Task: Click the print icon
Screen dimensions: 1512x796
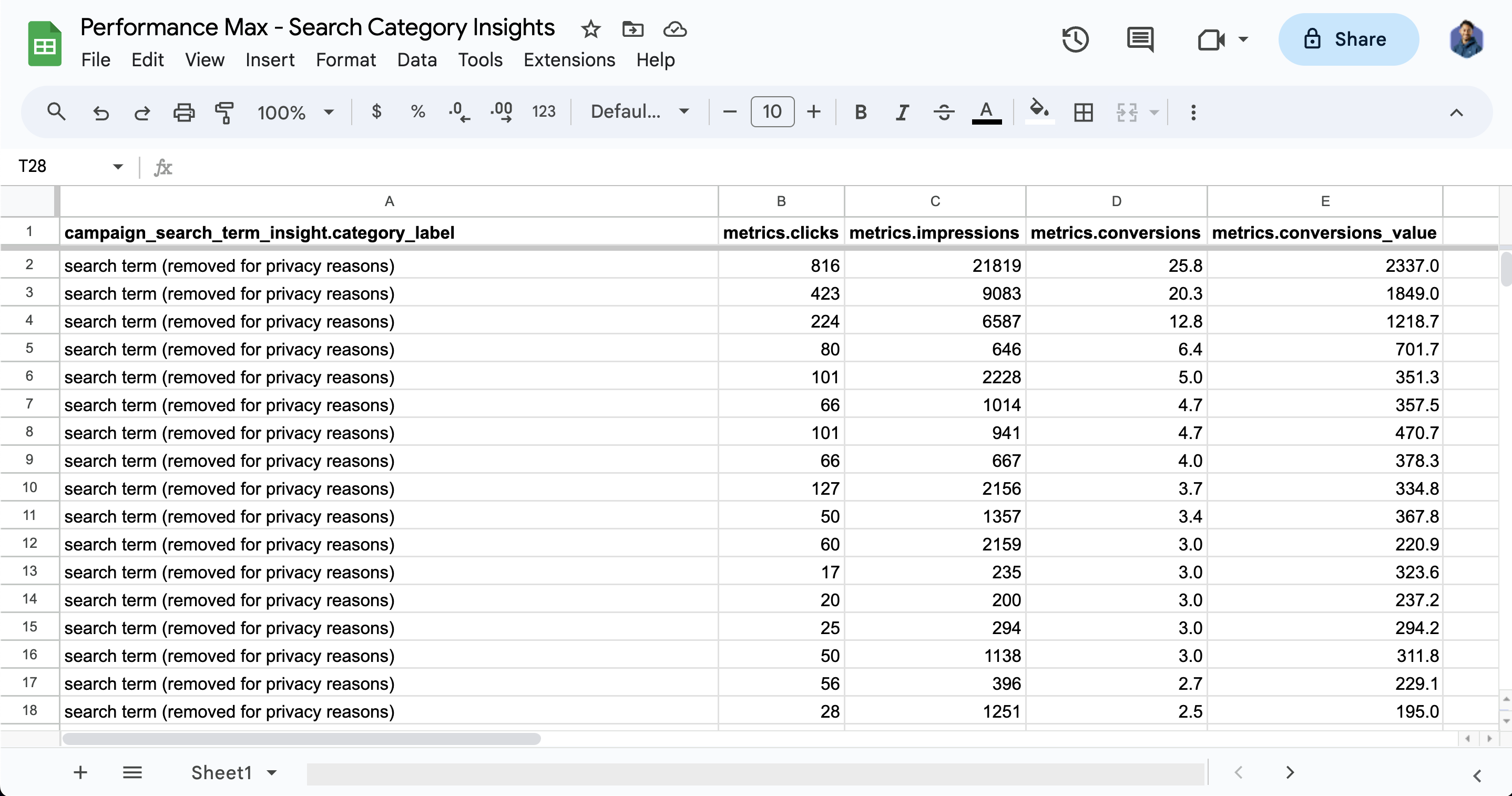Action: point(183,111)
